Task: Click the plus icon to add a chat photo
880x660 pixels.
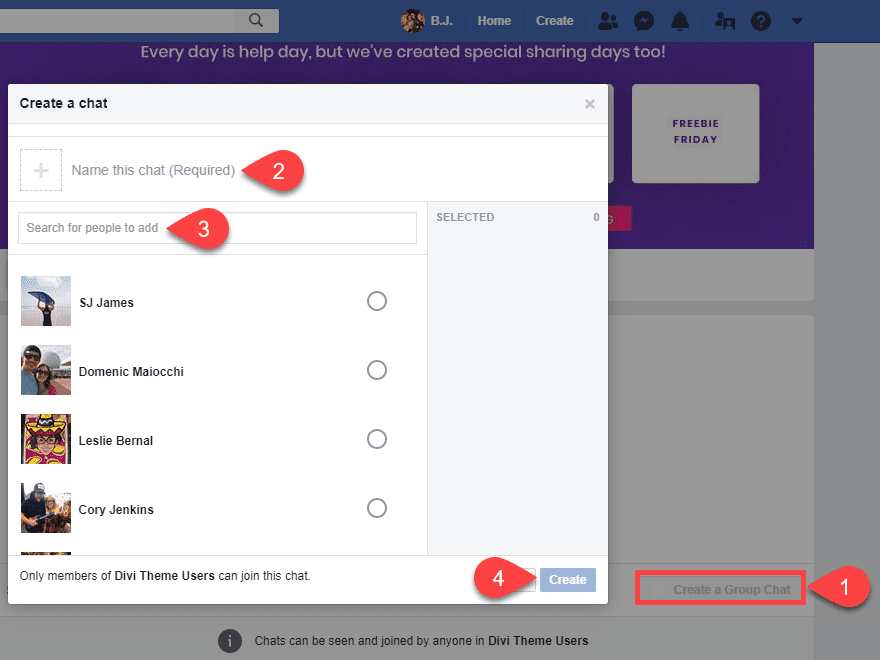Action: pyautogui.click(x=41, y=169)
